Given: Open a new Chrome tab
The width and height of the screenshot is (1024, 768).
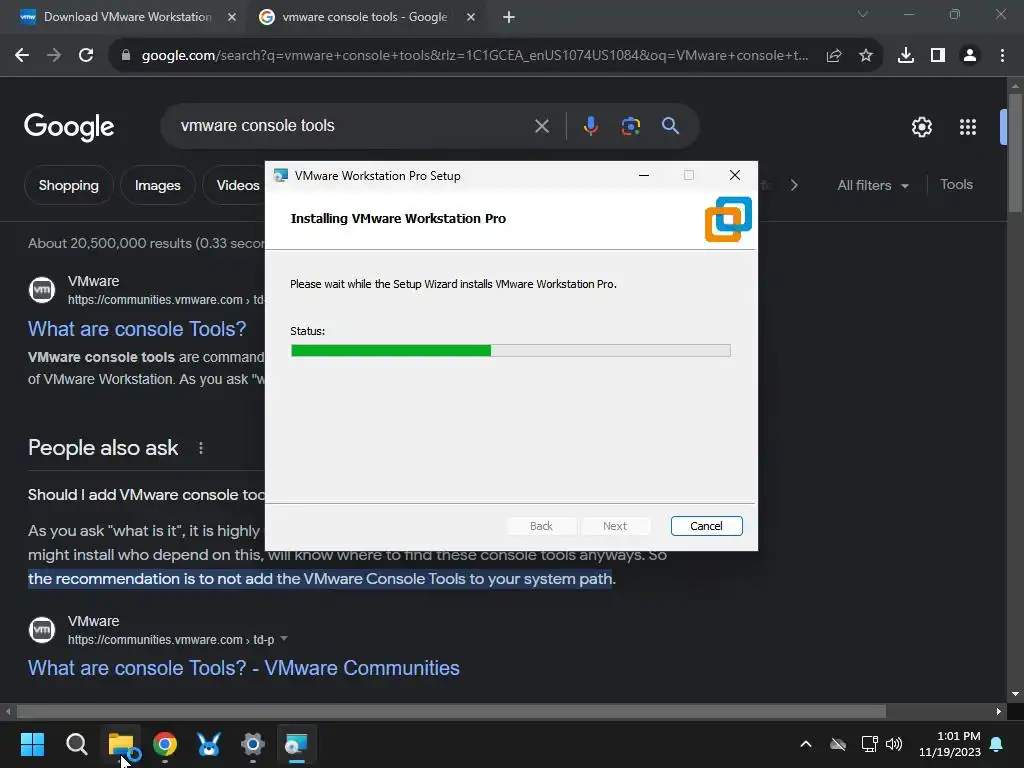Looking at the screenshot, I should (509, 17).
